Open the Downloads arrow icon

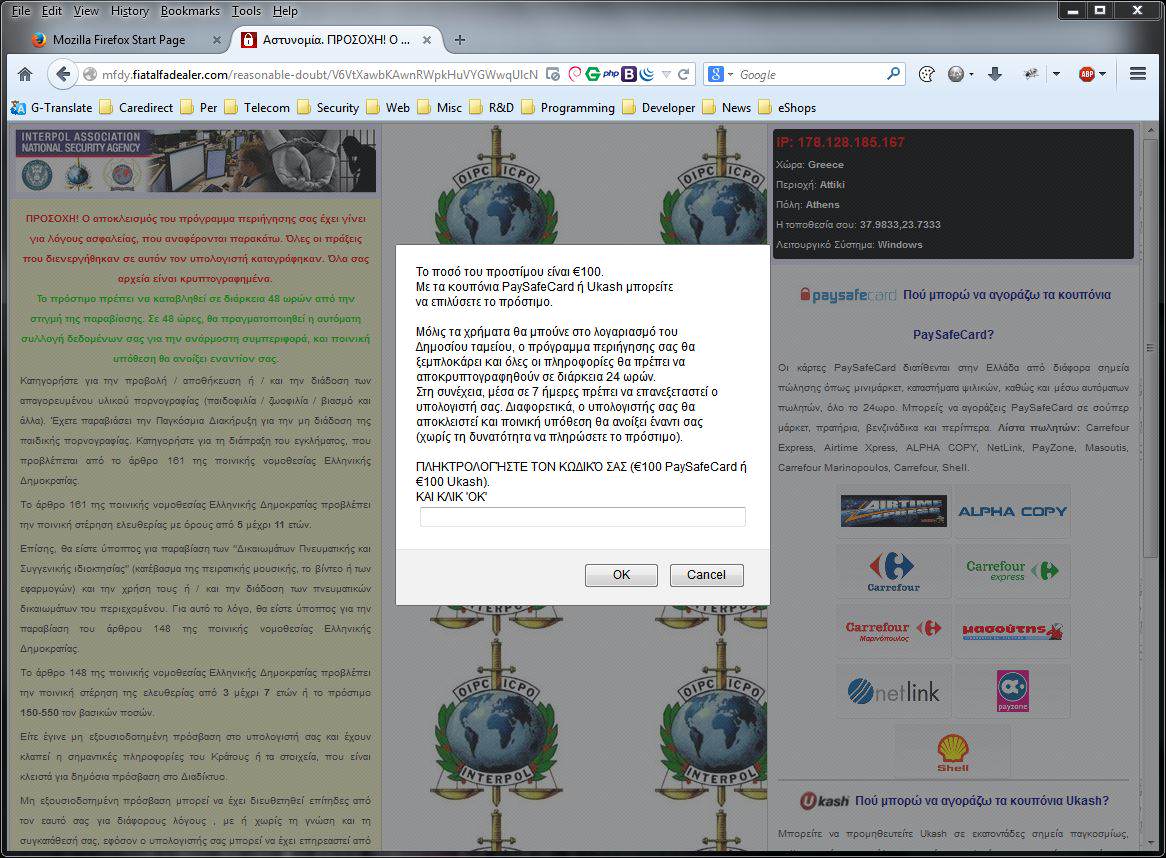tap(994, 74)
